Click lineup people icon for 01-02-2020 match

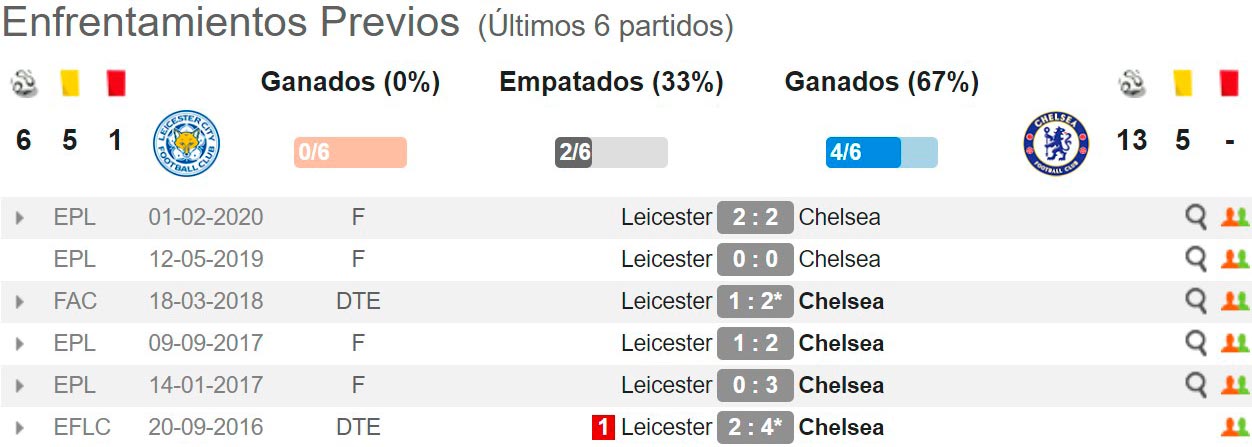pos(1236,217)
